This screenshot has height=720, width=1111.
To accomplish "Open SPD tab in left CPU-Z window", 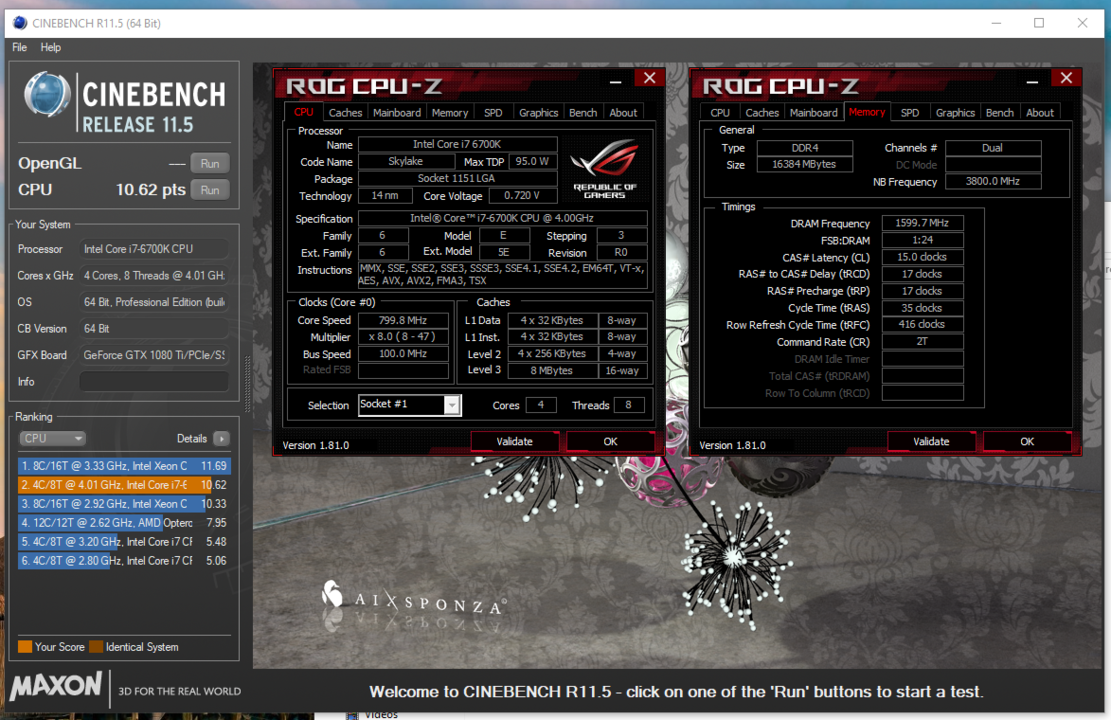I will pos(493,113).
